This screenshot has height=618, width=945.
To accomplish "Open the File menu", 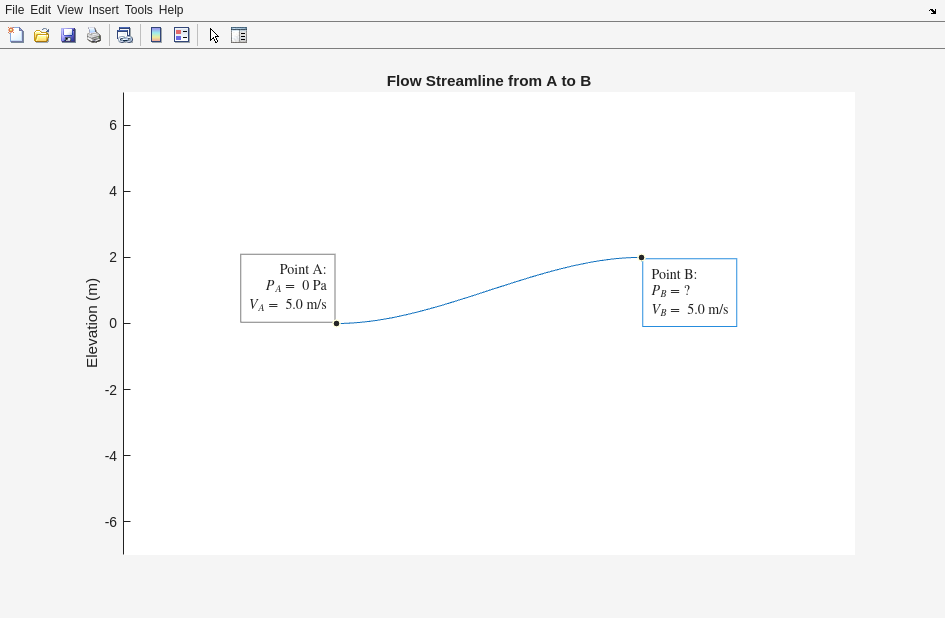I will 14,10.
